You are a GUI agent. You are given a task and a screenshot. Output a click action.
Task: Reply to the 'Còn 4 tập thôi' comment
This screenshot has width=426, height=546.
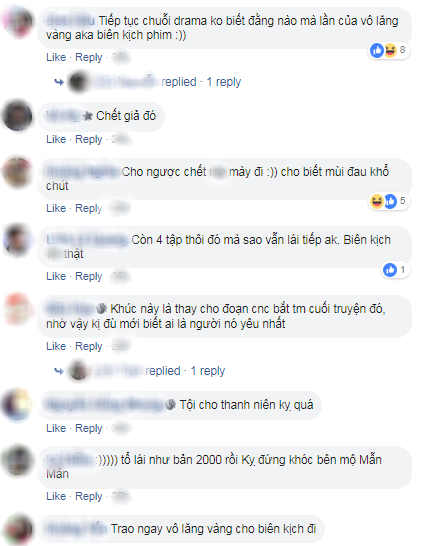tap(89, 276)
